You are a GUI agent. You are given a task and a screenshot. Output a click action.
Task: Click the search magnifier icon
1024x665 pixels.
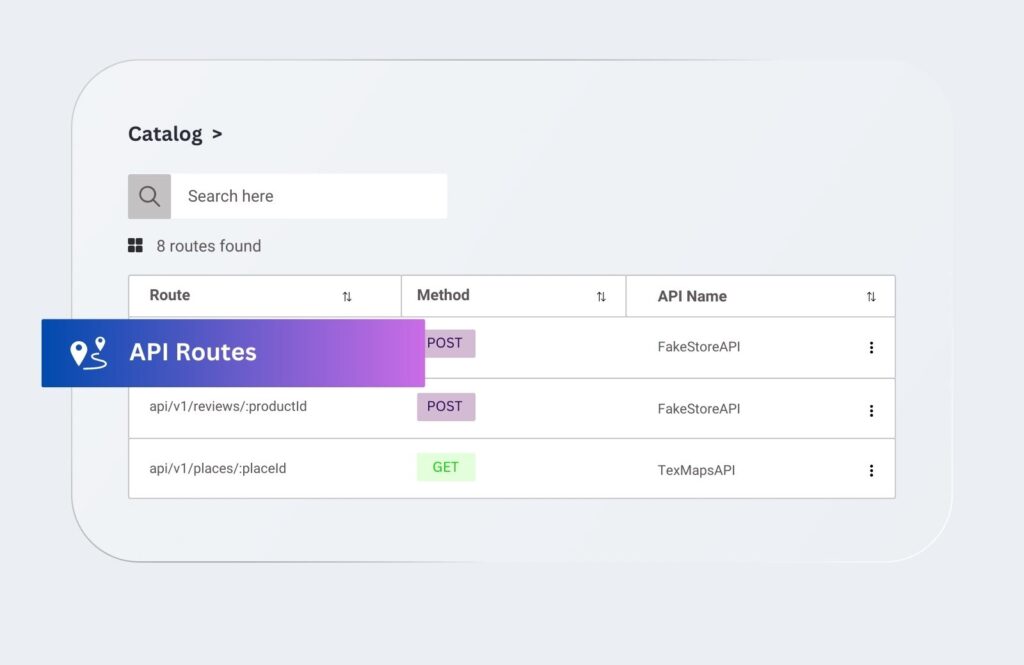coord(149,196)
